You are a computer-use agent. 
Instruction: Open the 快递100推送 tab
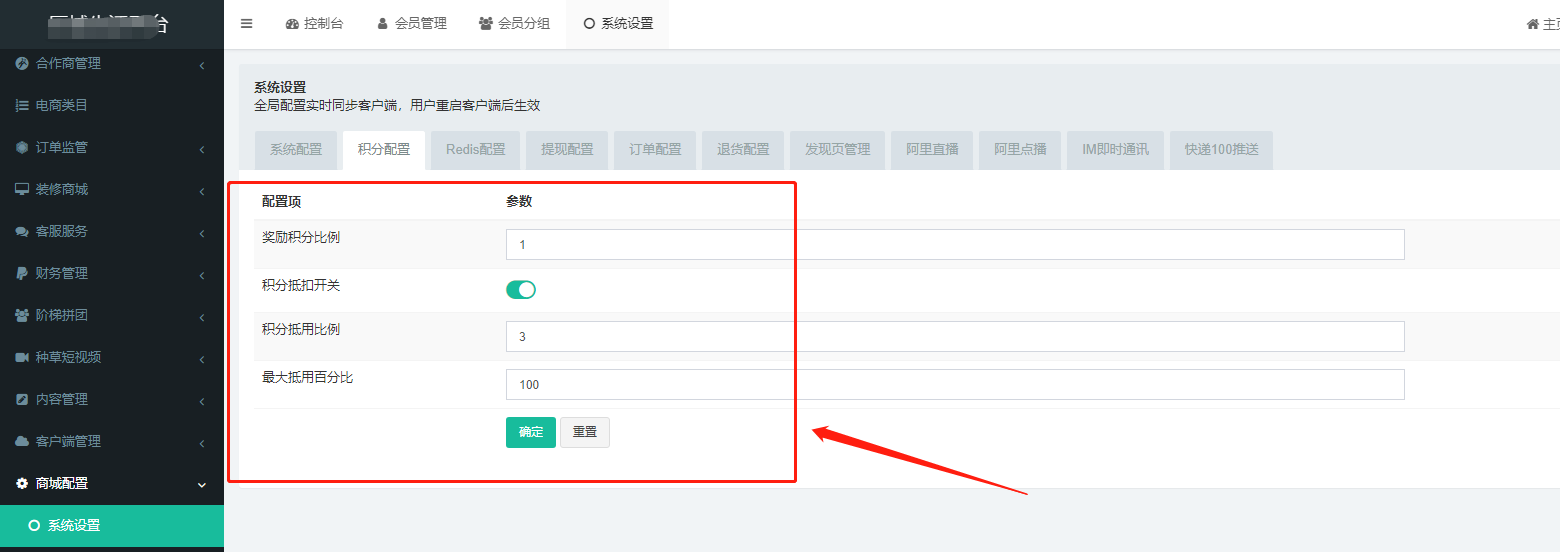click(x=1222, y=150)
